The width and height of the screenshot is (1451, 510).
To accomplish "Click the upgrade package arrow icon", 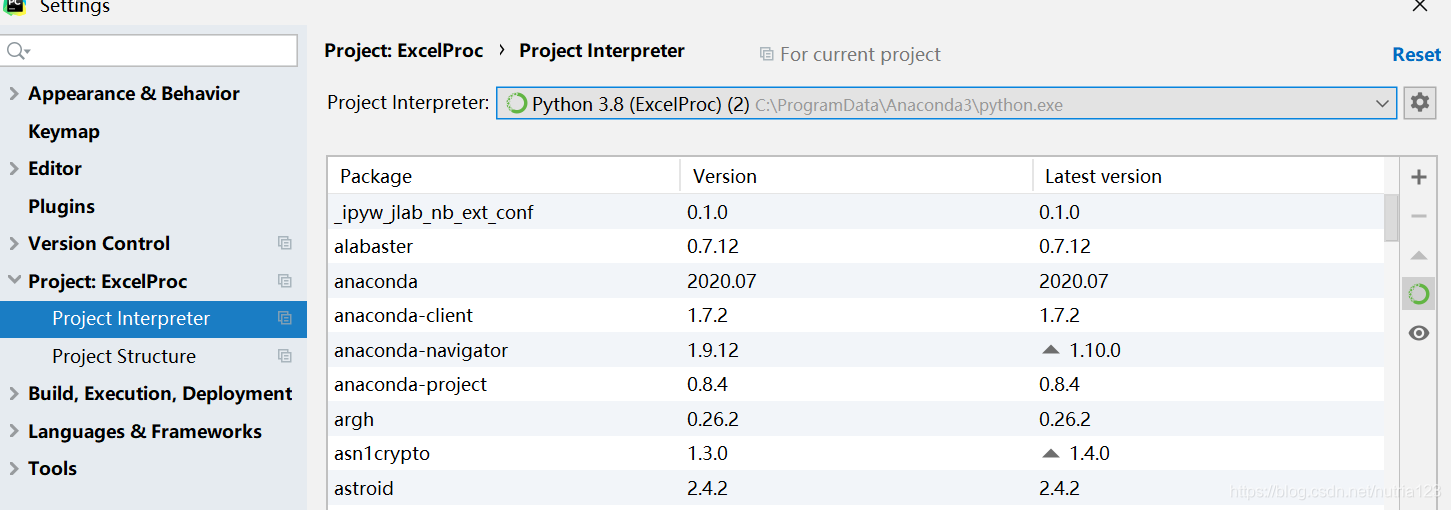I will coord(1418,256).
